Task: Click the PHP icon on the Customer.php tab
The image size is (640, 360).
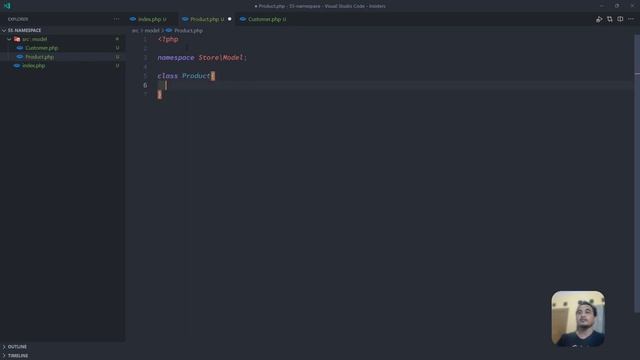Action: click(242, 19)
